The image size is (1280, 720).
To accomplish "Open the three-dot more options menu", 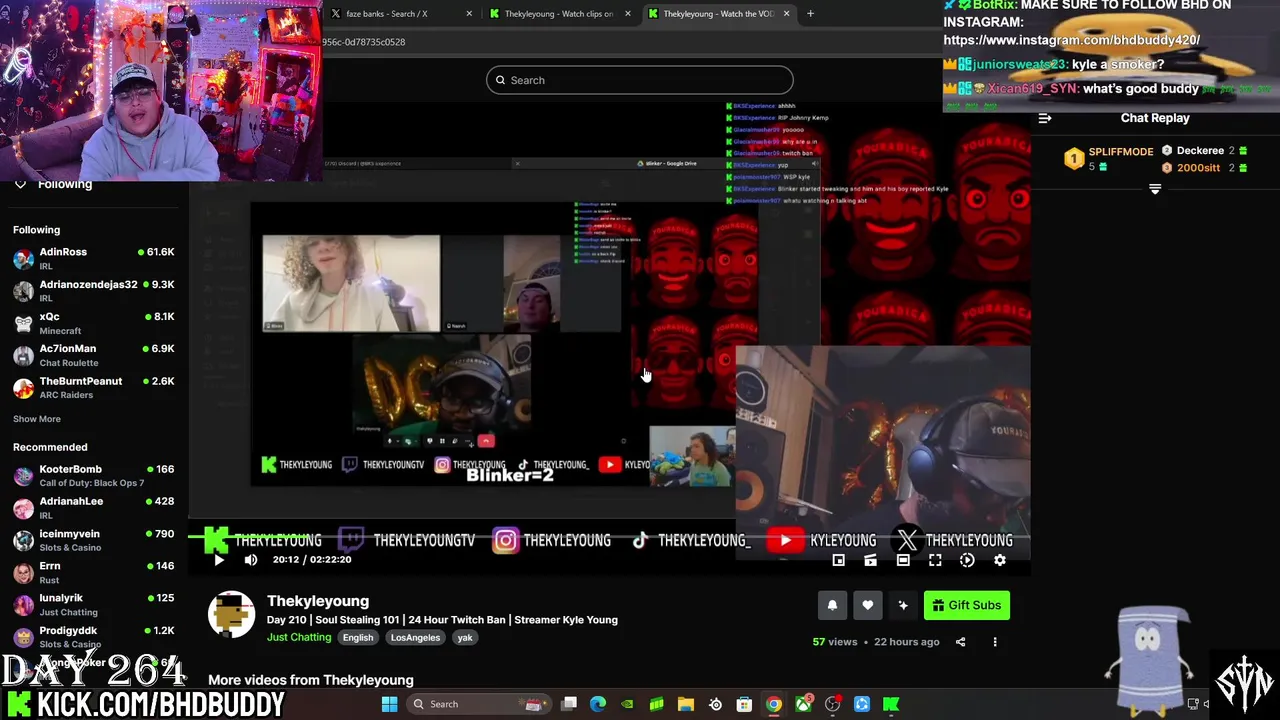I will 995,642.
